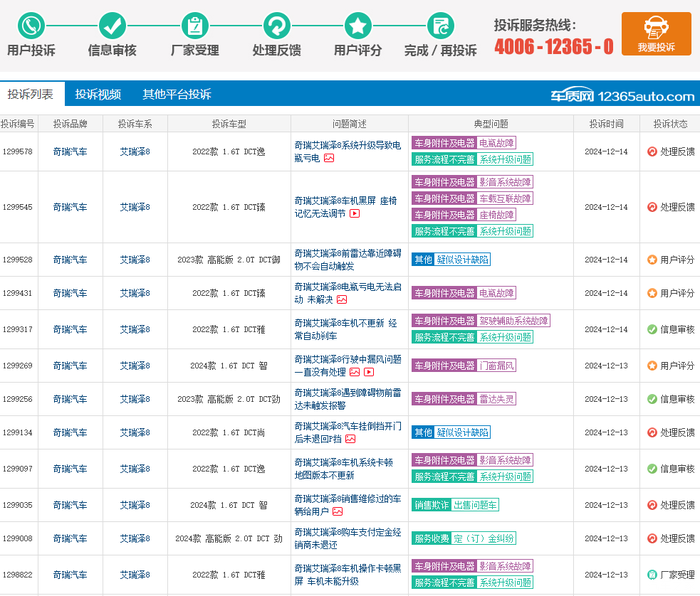Click the 处理反馈 refresh step icon
The image size is (700, 596).
point(276,26)
